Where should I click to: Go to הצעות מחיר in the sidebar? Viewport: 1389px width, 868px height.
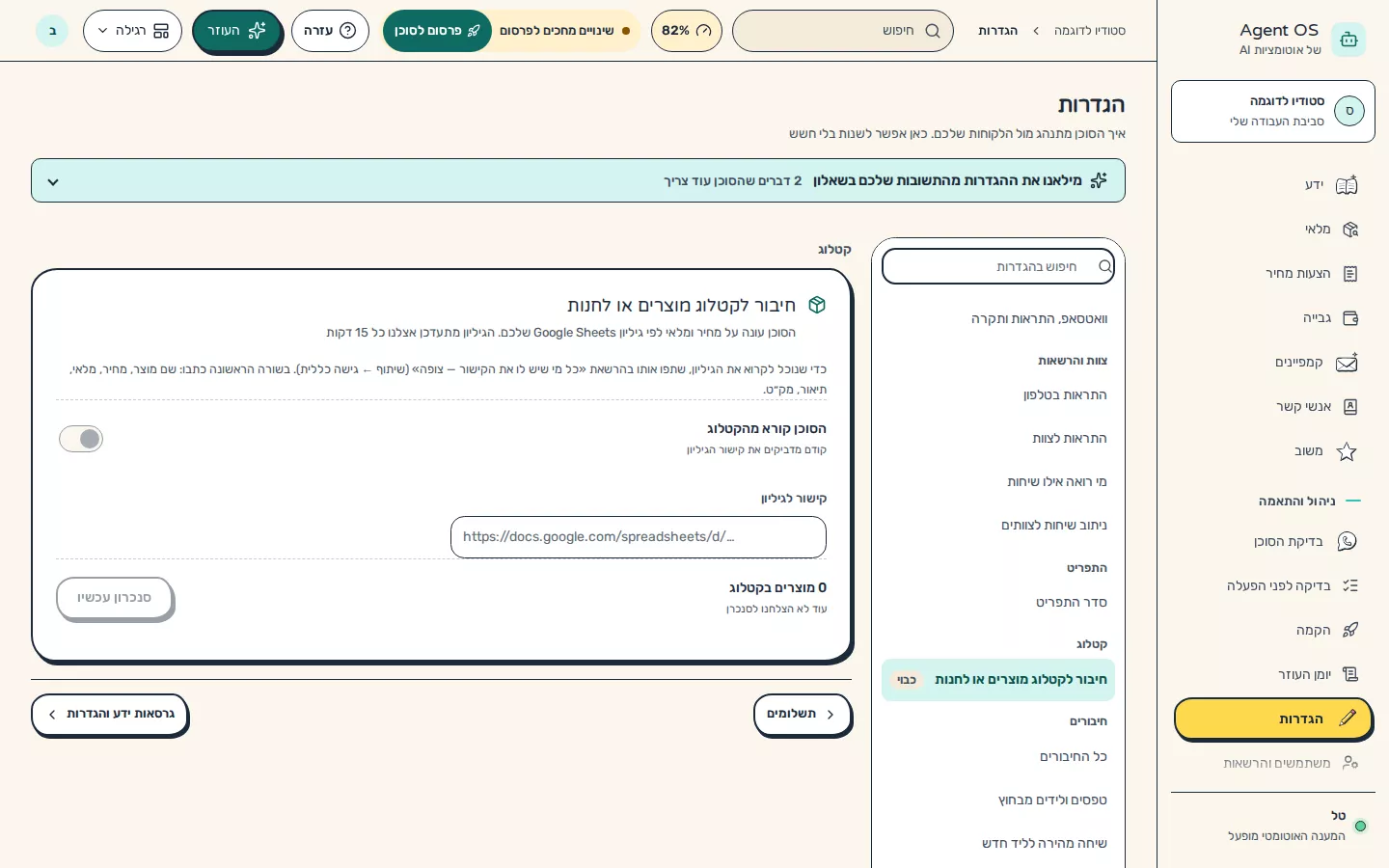tap(1273, 274)
